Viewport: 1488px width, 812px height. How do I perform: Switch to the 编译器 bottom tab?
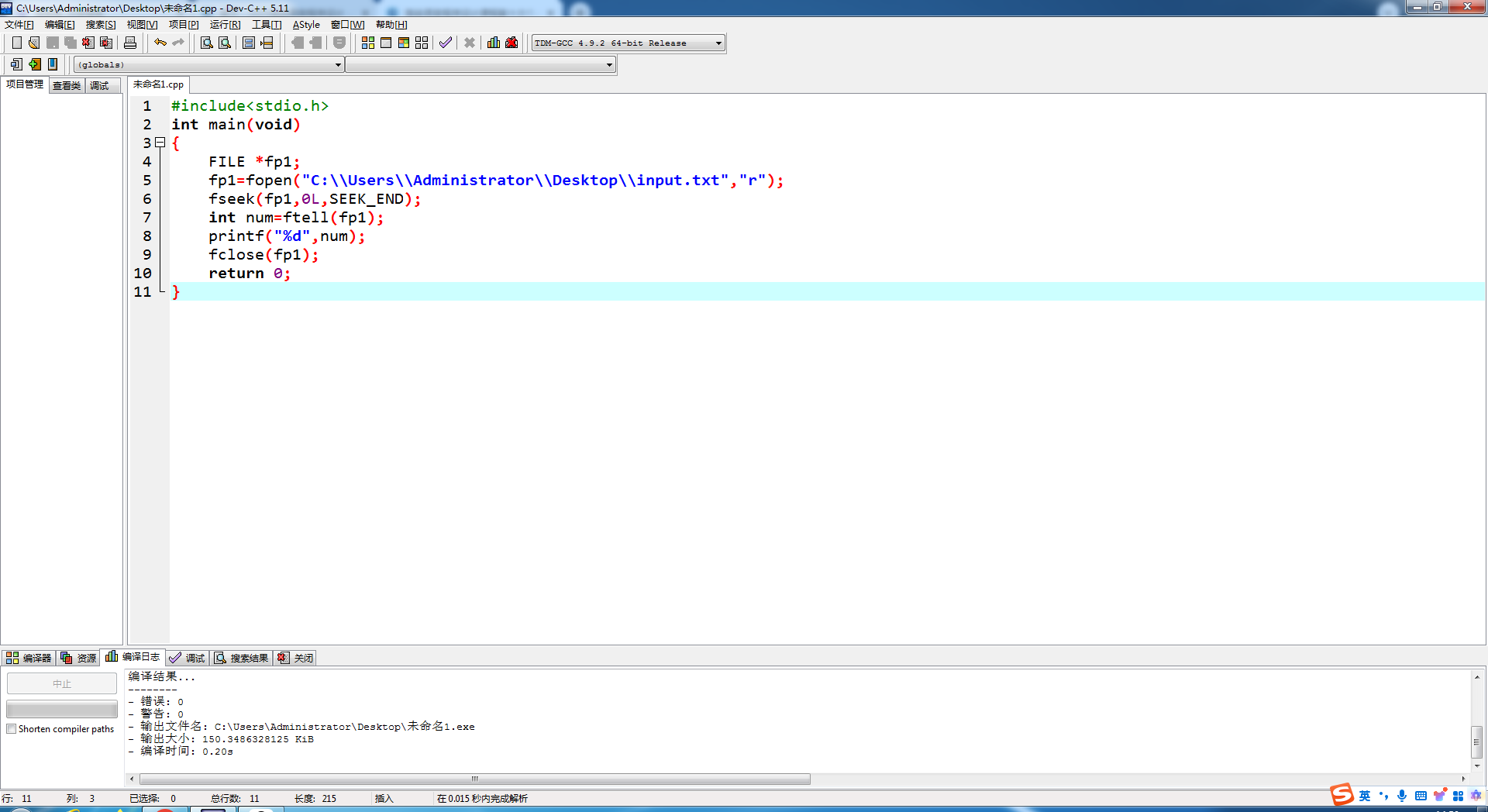[x=29, y=658]
